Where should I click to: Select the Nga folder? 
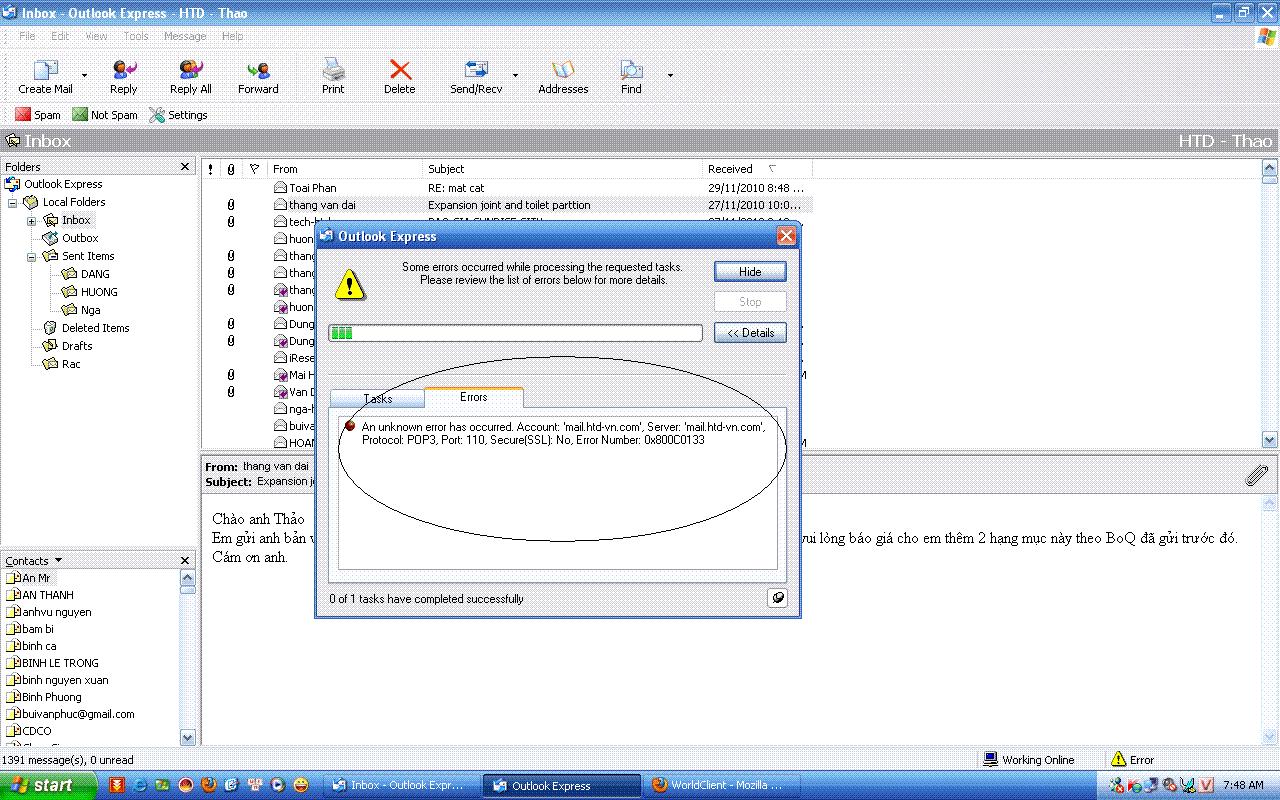pyautogui.click(x=90, y=310)
